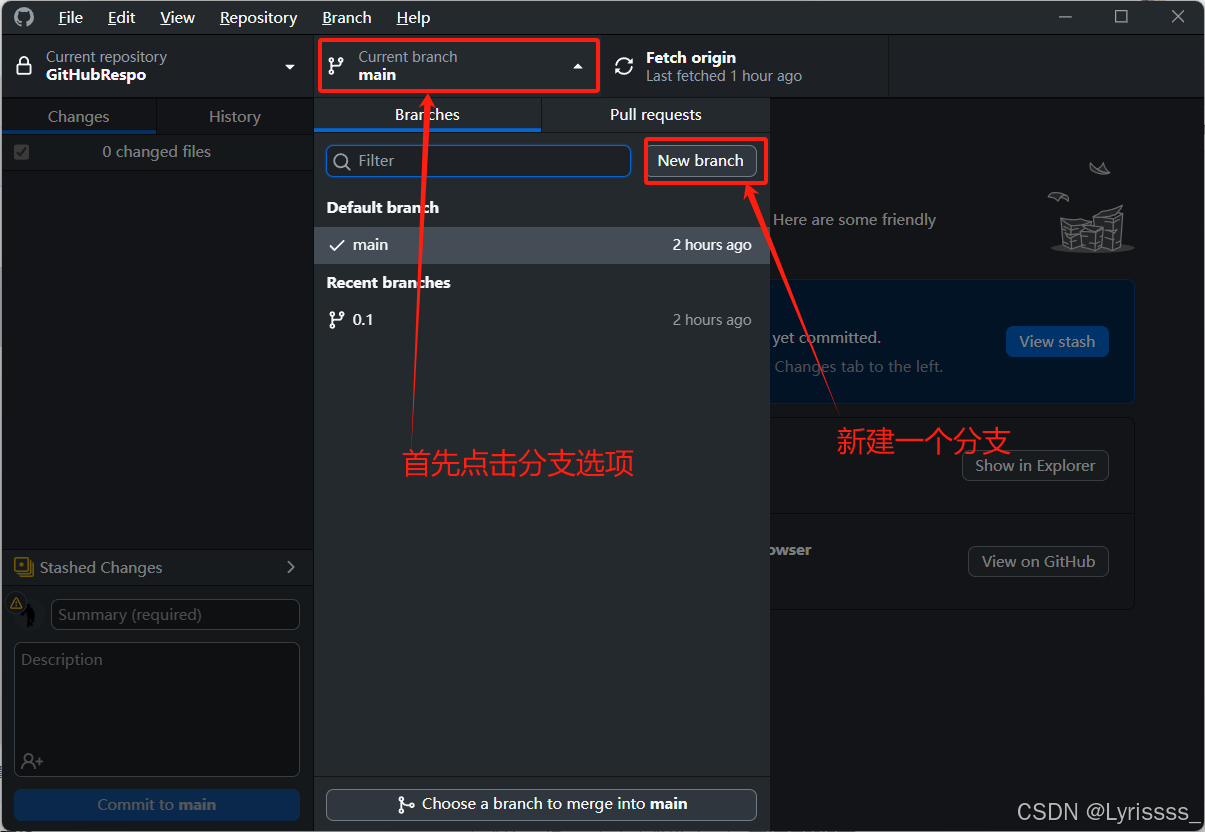This screenshot has width=1205, height=832.
Task: Click the Recent branches heading
Action: point(389,283)
